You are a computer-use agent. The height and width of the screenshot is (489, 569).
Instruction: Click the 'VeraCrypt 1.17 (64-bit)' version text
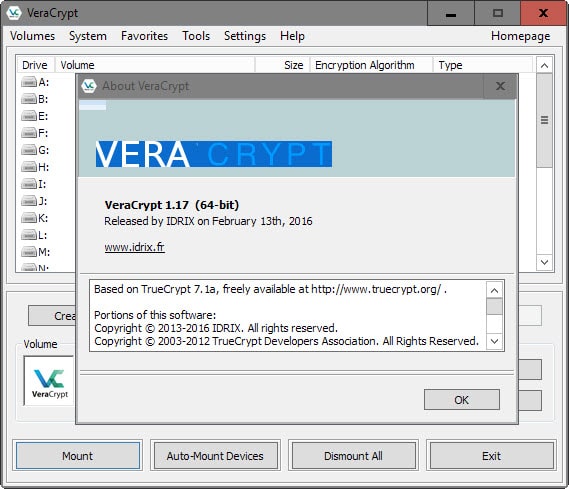point(172,205)
